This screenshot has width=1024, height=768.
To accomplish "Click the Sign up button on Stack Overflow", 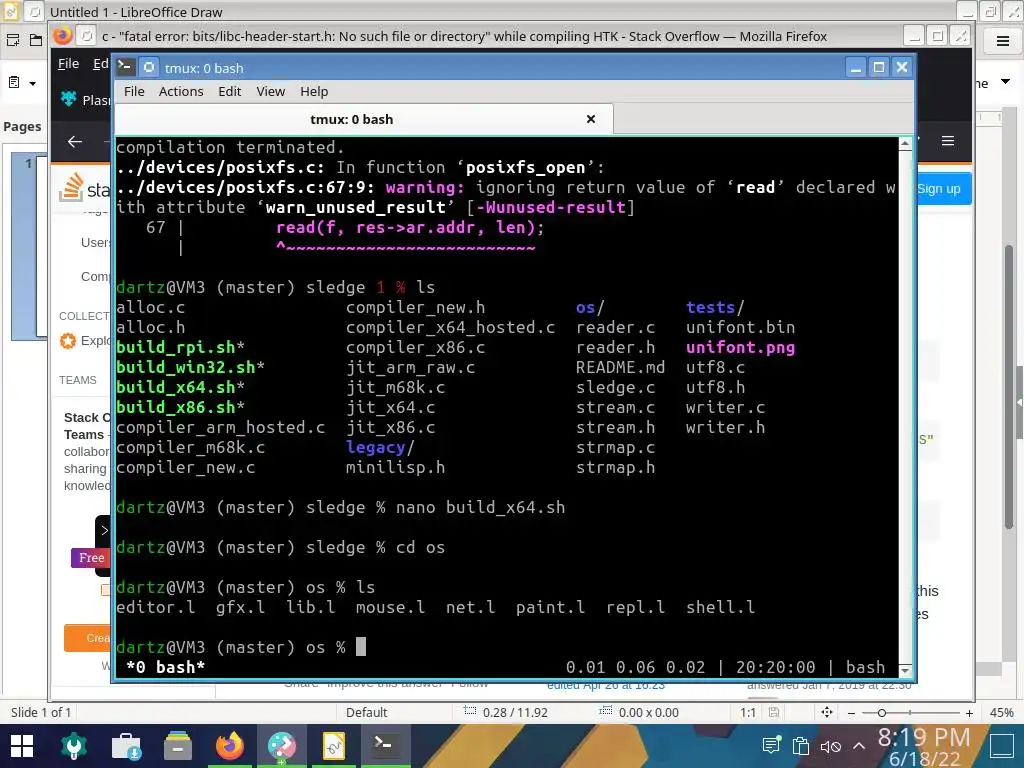I will 942,189.
